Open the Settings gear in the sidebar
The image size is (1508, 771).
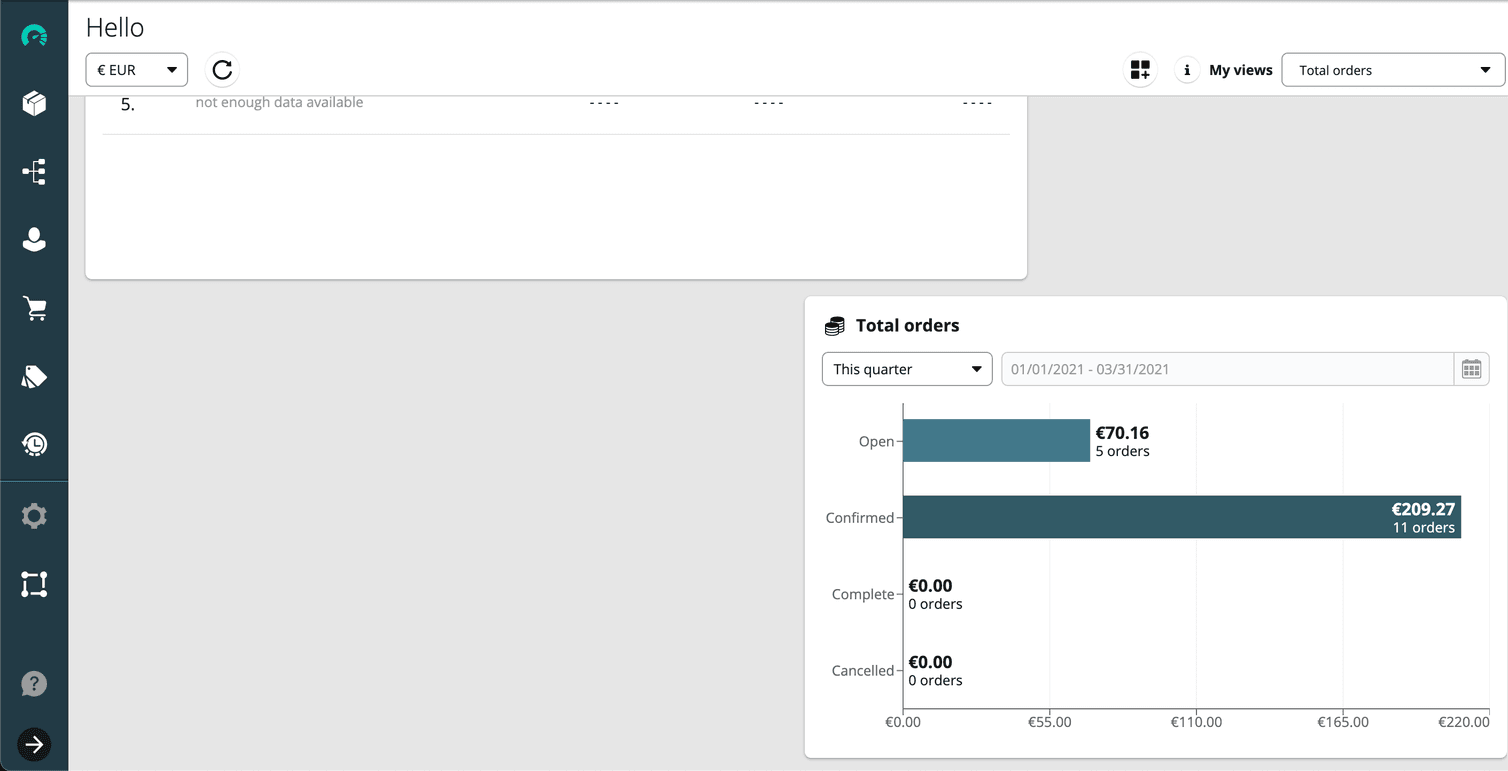click(35, 516)
